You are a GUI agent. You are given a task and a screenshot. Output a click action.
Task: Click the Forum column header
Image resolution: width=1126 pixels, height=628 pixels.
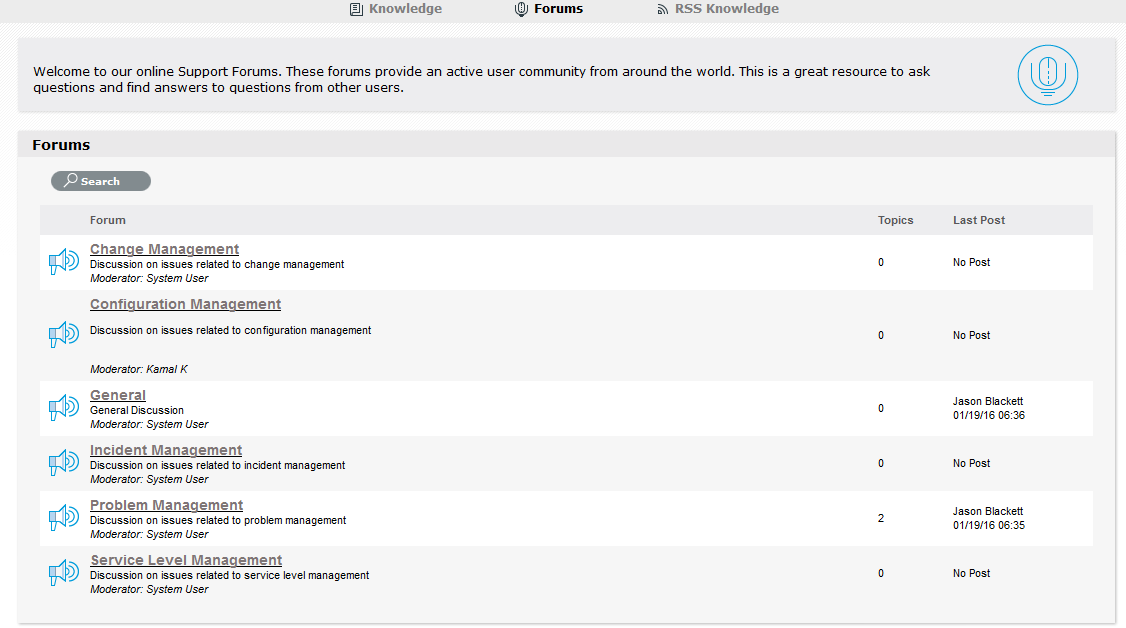point(108,220)
